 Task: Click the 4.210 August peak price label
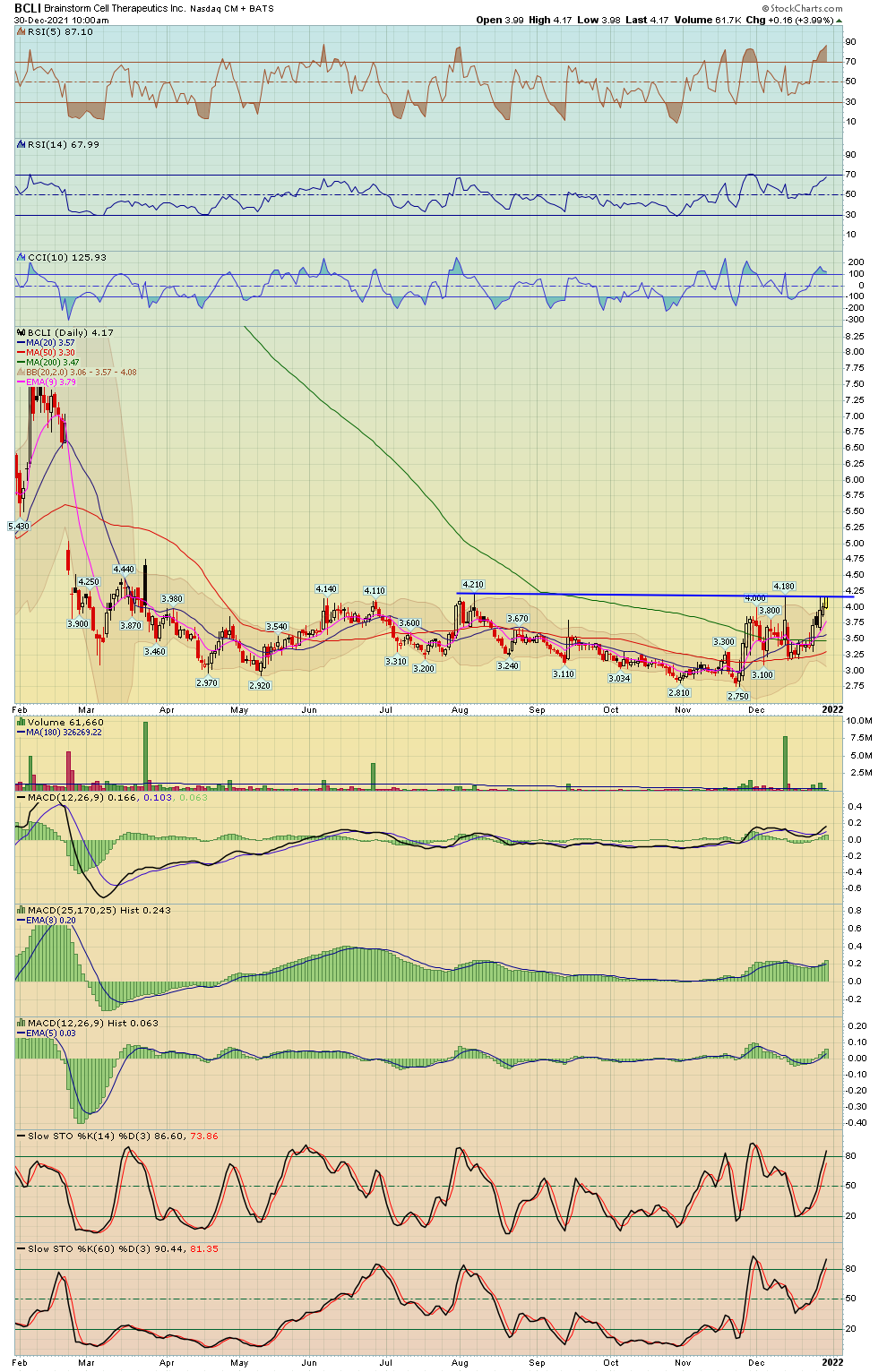(472, 585)
